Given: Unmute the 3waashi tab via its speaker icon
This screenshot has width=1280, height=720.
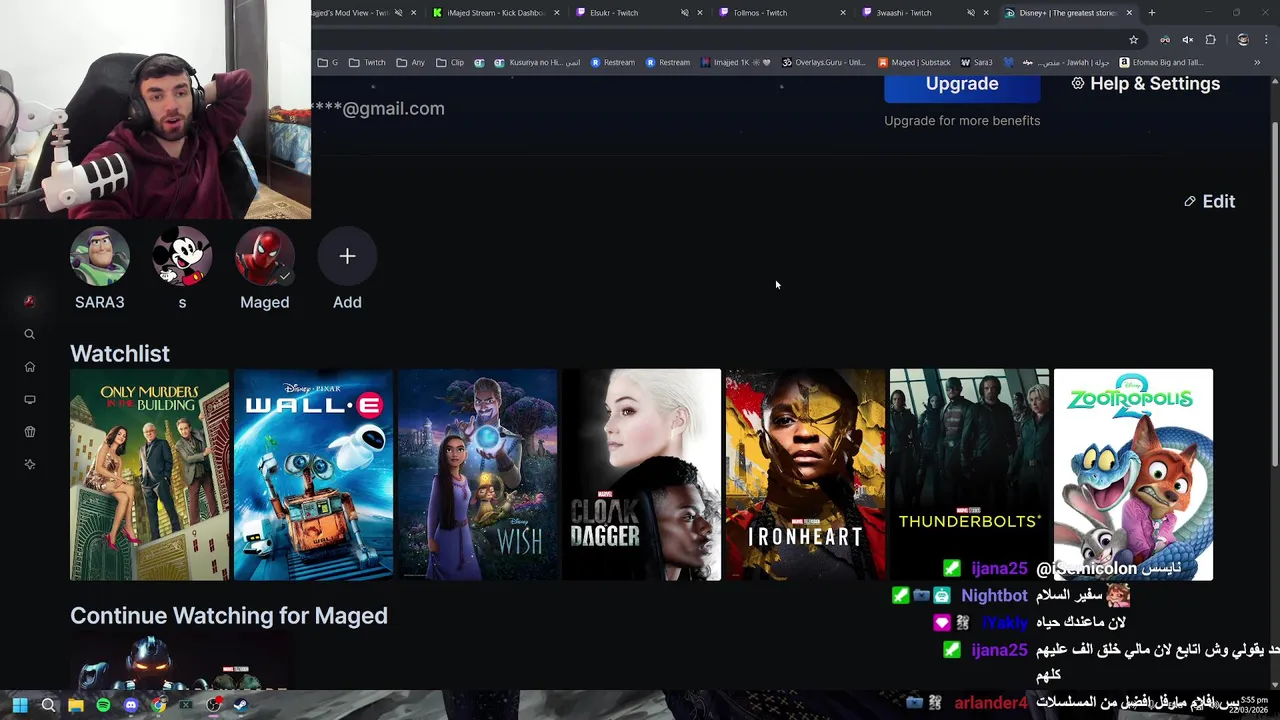Looking at the screenshot, I should (x=971, y=13).
